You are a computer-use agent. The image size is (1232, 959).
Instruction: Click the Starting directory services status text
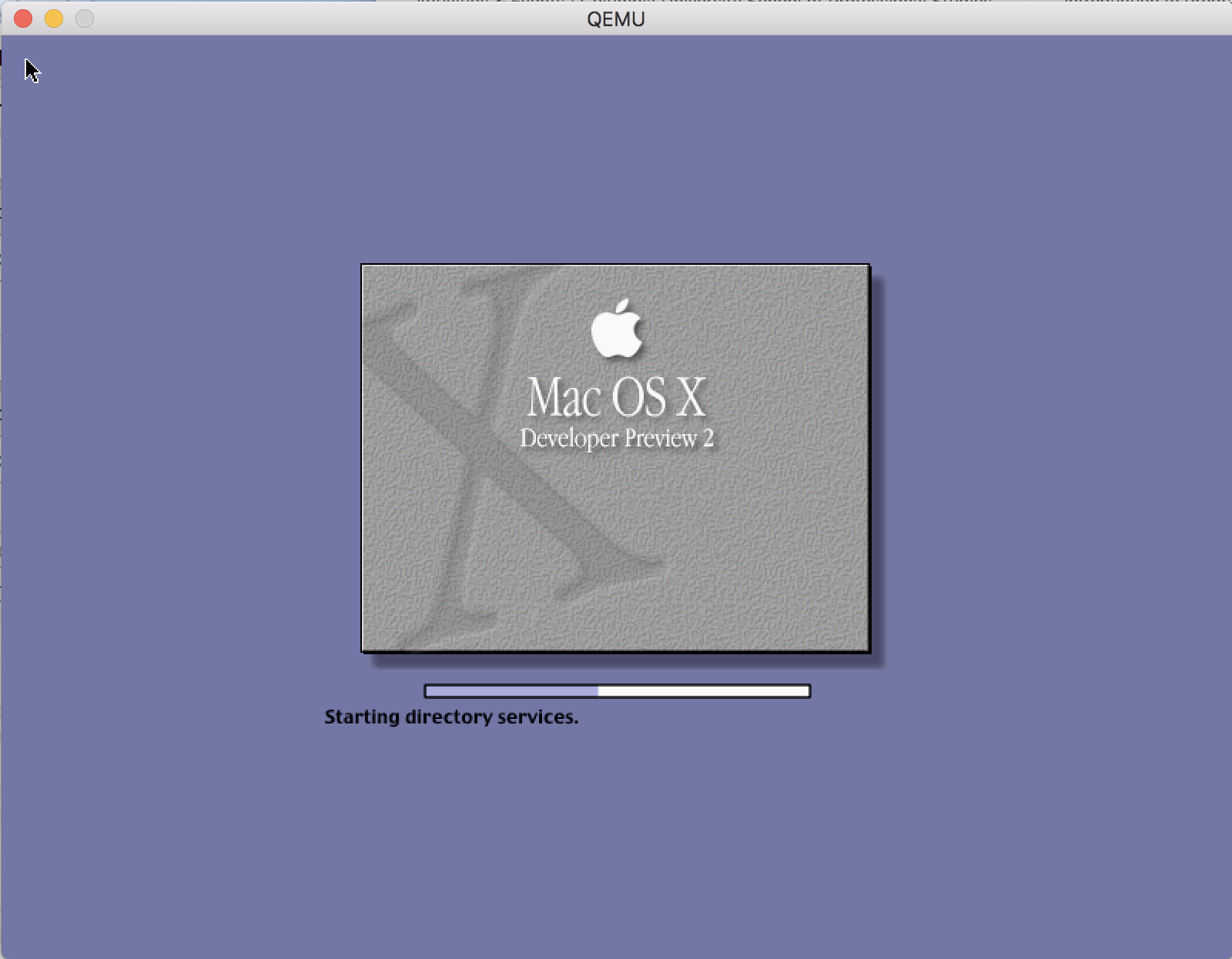click(x=452, y=717)
